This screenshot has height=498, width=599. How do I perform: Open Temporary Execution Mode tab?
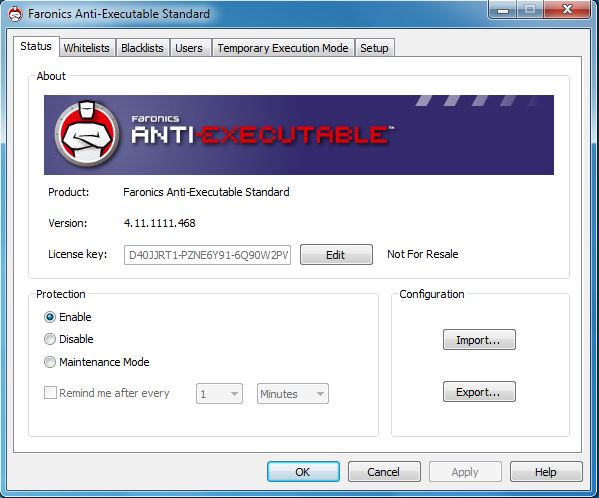283,48
